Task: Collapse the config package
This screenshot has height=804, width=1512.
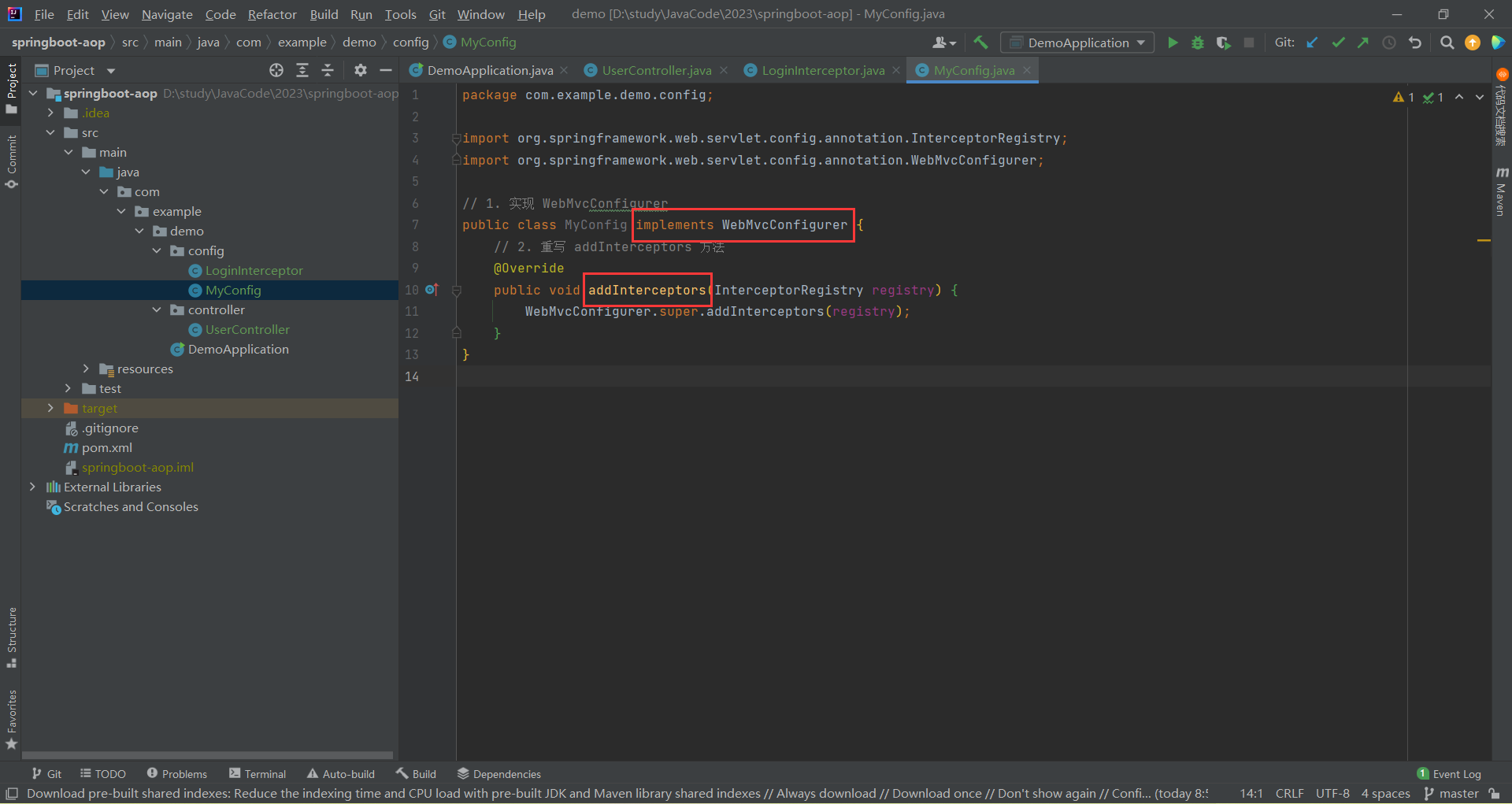Action: pos(157,250)
